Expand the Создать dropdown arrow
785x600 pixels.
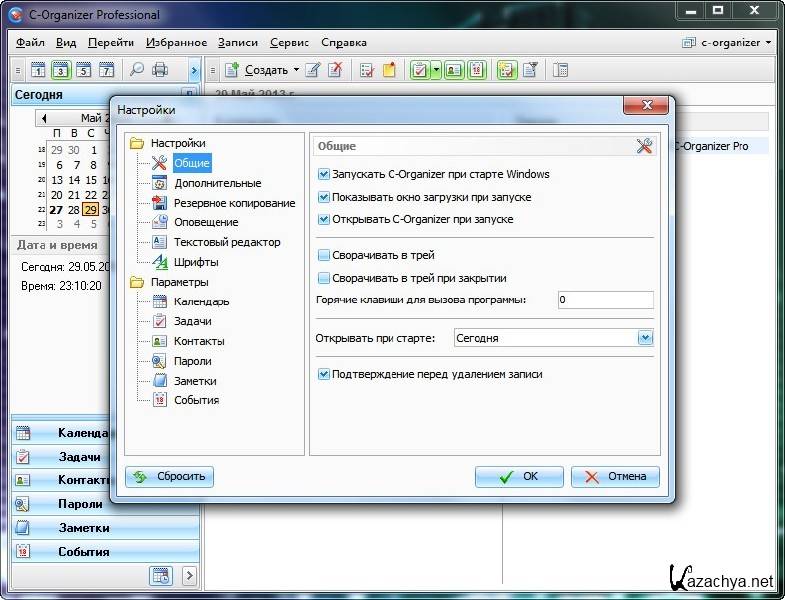pyautogui.click(x=296, y=70)
